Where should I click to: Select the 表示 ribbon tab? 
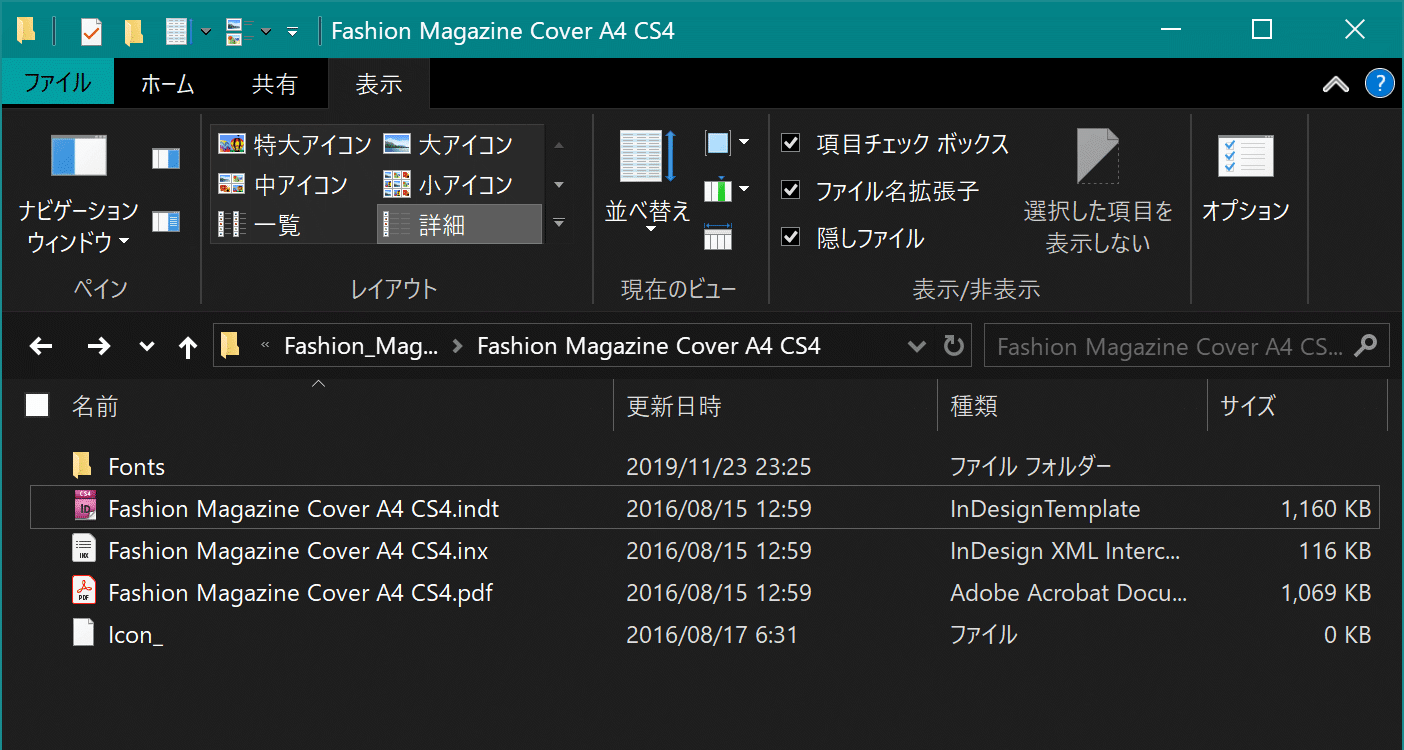[x=379, y=85]
